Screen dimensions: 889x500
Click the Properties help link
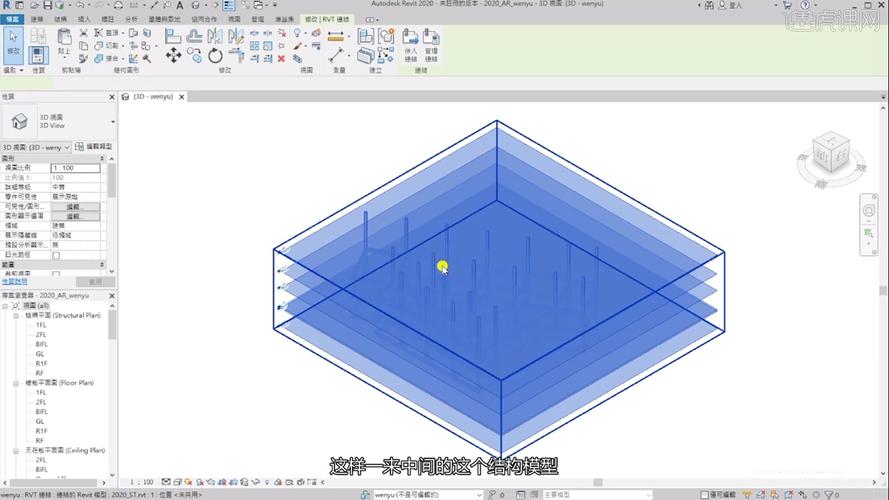point(14,282)
